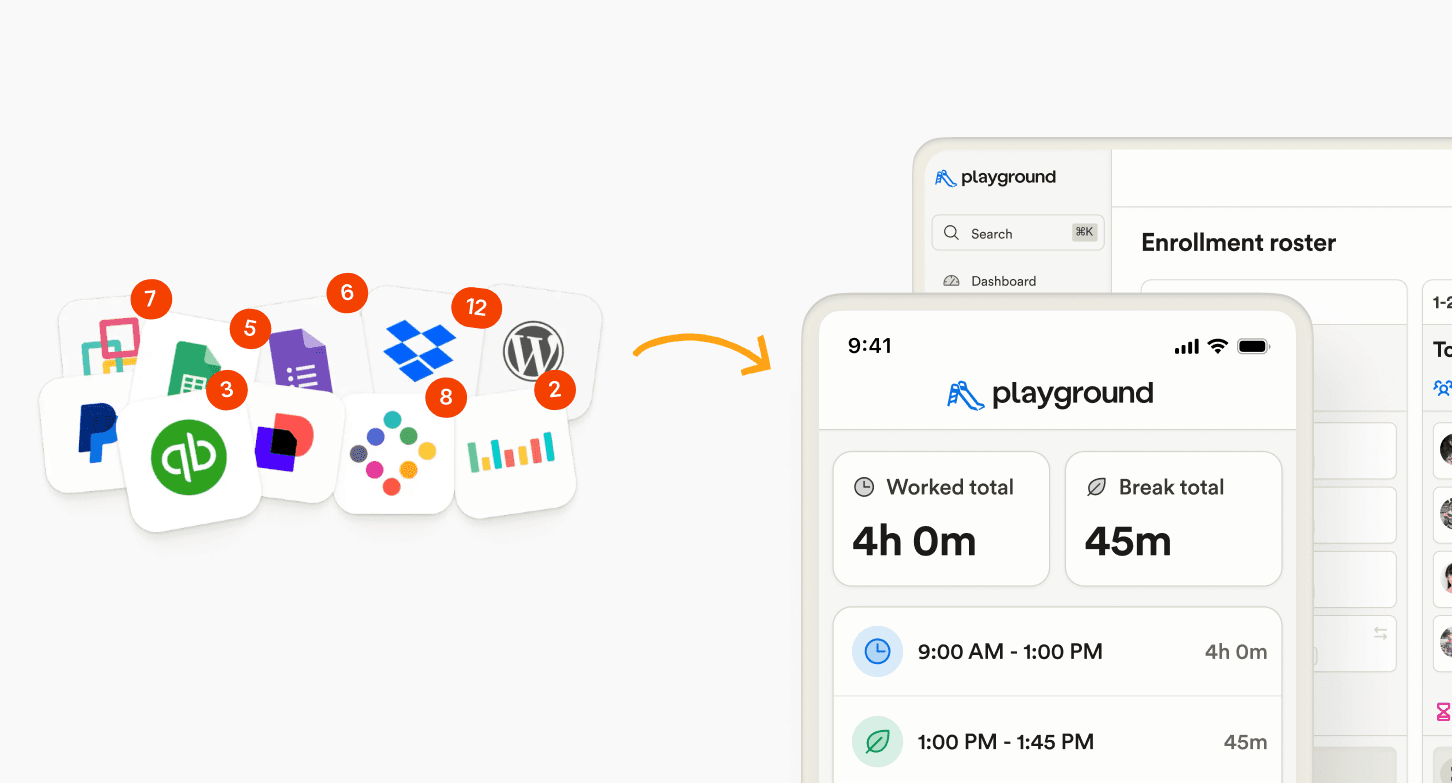
Task: Click the 4h 0m duration on shift row
Action: [x=1236, y=652]
